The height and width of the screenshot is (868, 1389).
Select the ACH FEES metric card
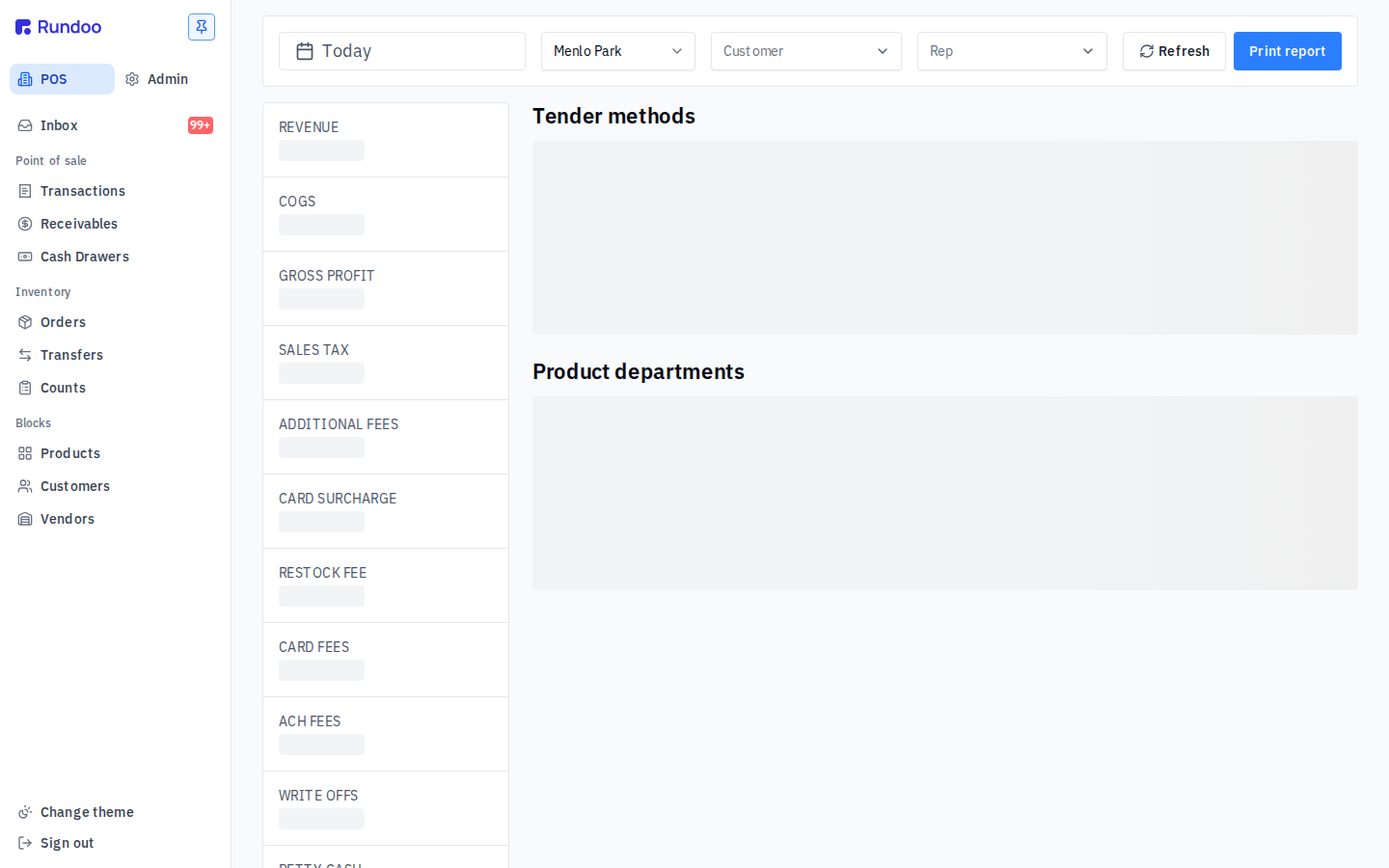point(386,734)
